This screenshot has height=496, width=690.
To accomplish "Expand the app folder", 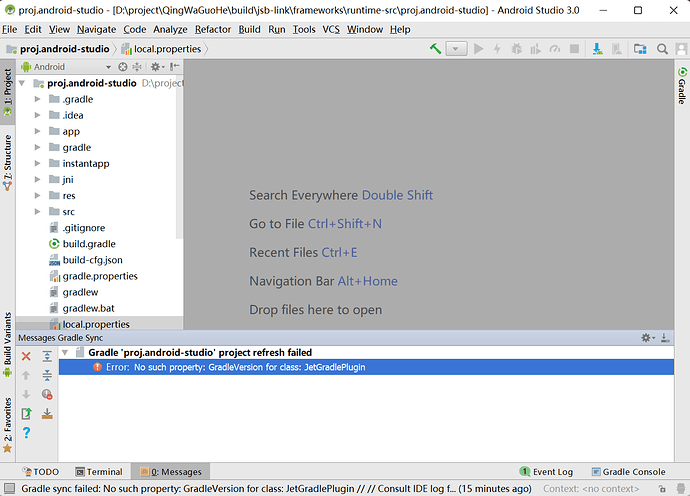I will coord(37,131).
